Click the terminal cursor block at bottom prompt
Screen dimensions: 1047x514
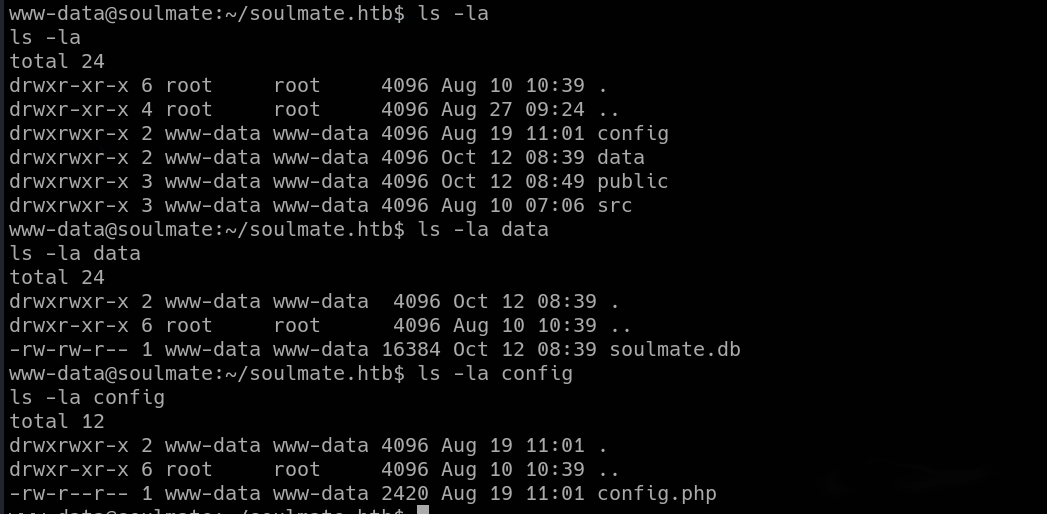pyautogui.click(x=422, y=510)
